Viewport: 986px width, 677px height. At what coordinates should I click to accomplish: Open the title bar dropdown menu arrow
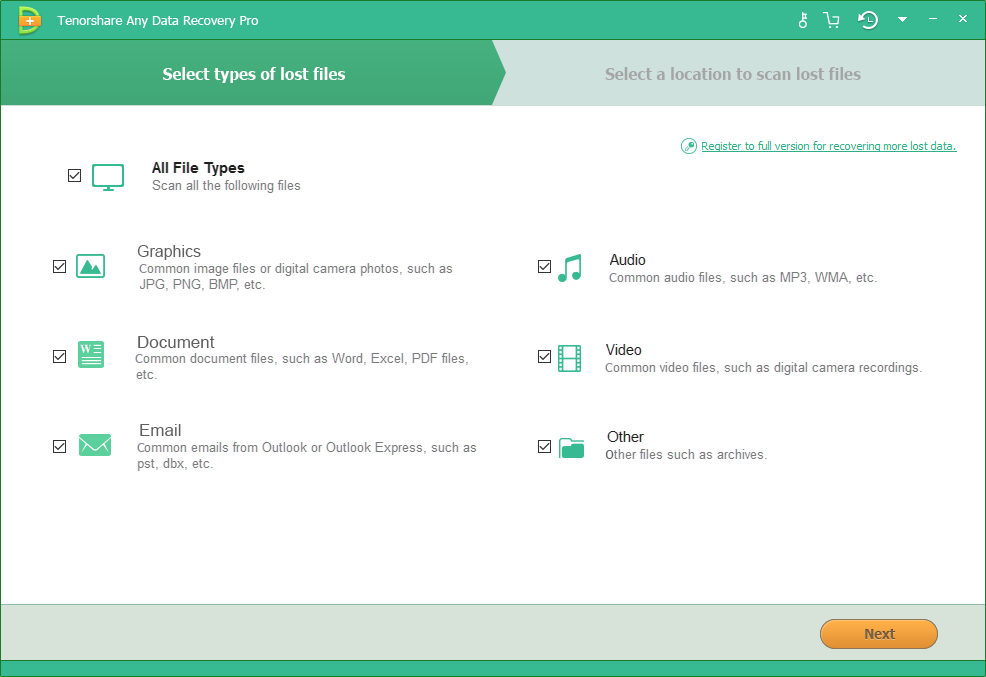tap(902, 19)
